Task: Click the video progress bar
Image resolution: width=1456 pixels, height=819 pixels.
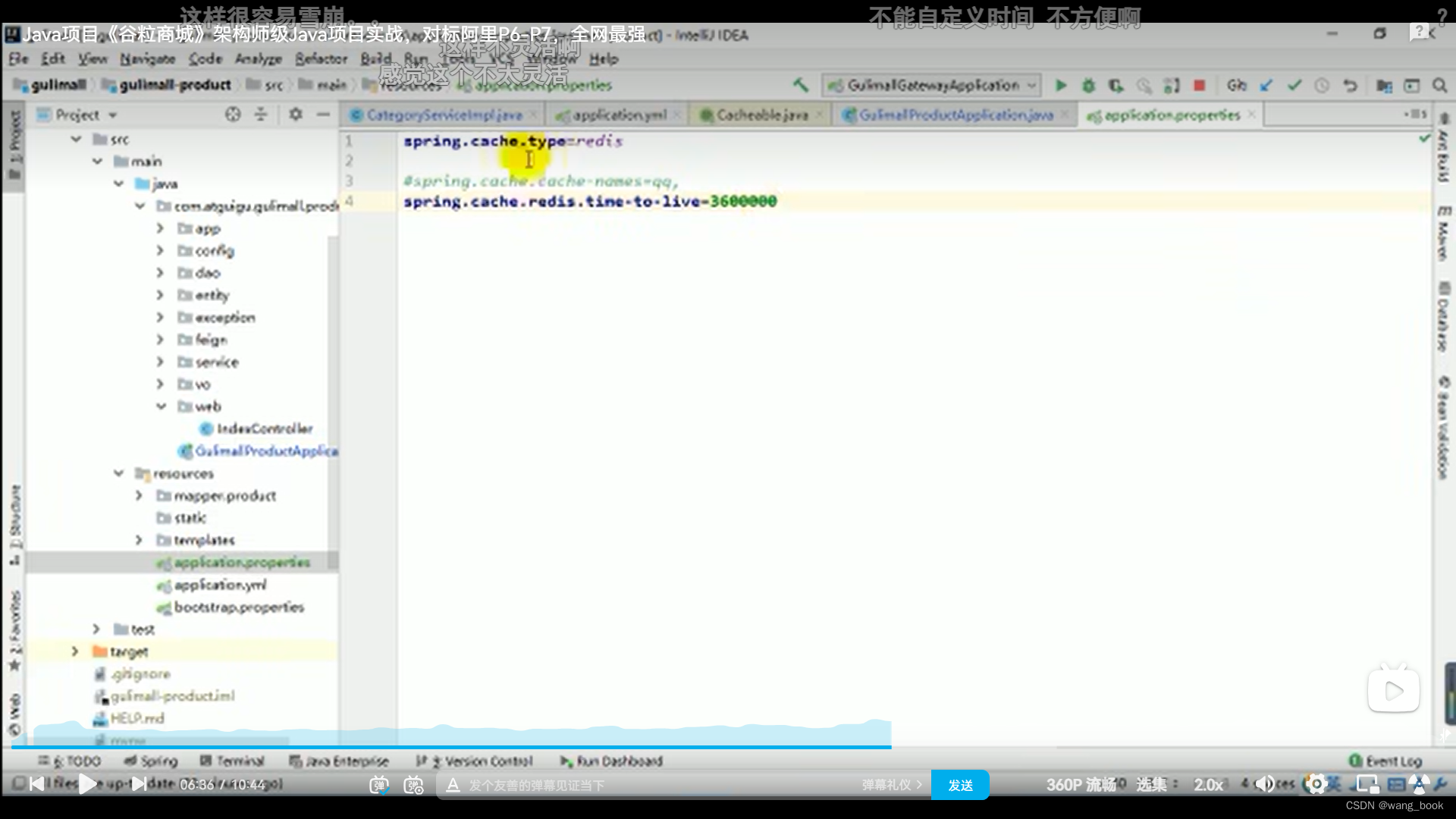Action: (728, 747)
